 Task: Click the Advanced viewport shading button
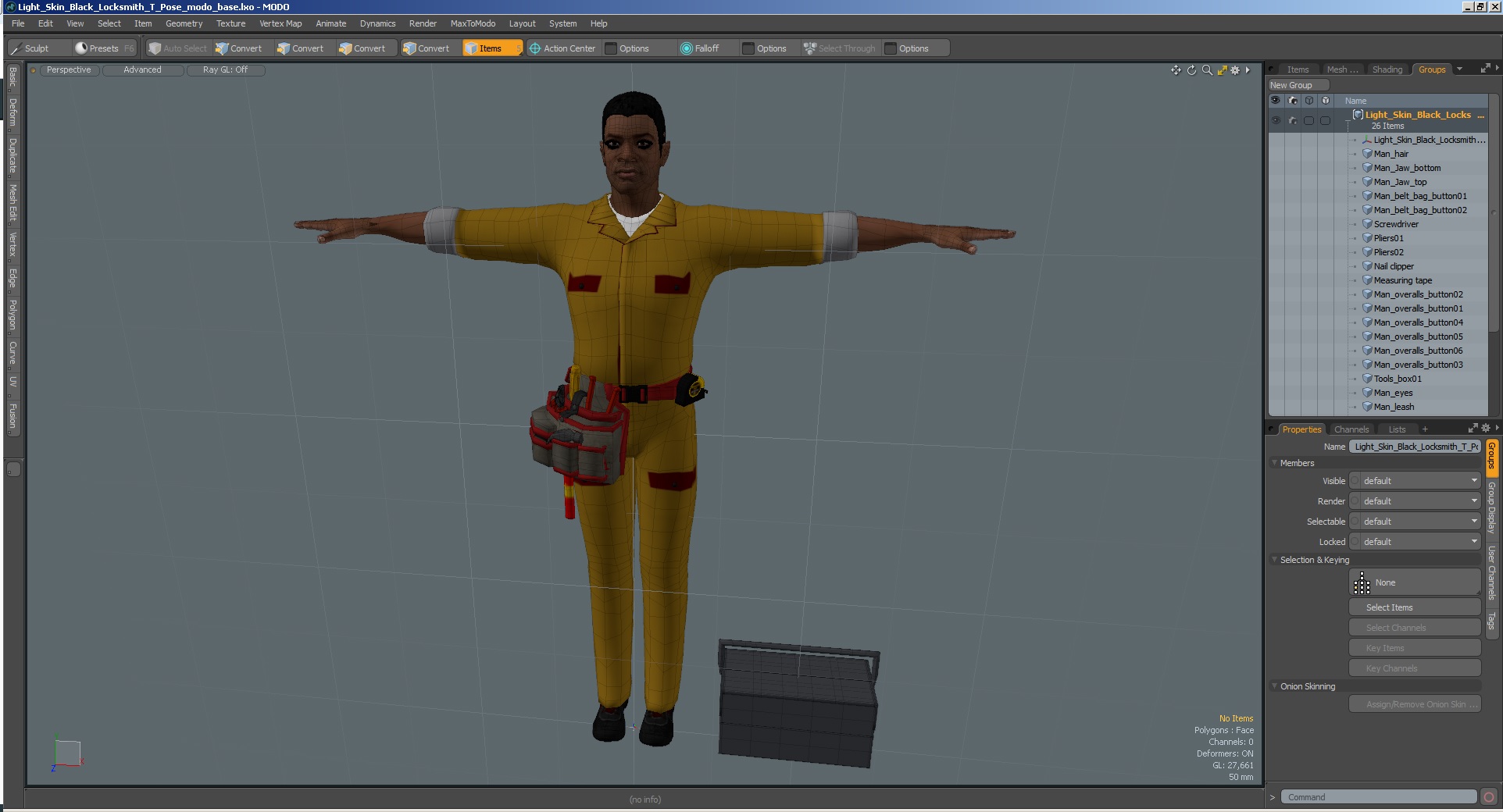point(142,70)
